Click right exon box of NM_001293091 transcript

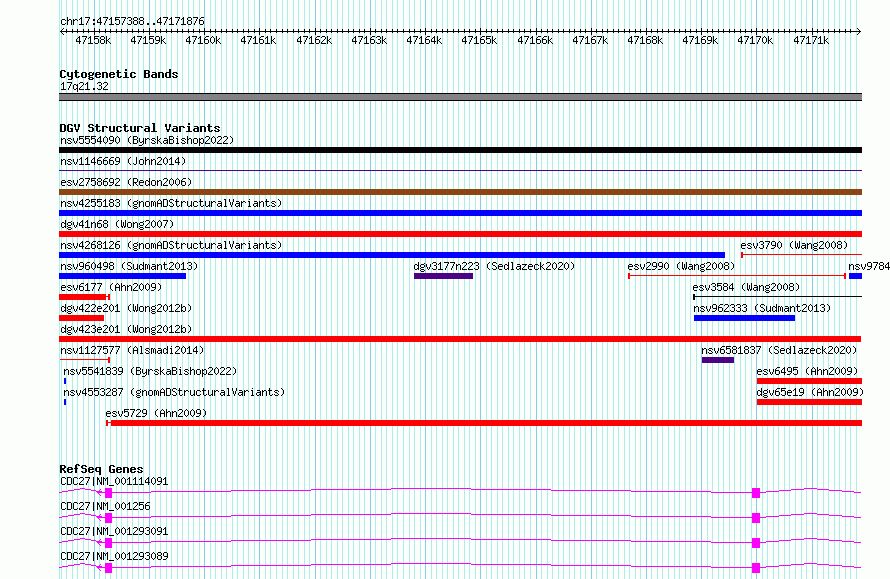pyautogui.click(x=755, y=543)
